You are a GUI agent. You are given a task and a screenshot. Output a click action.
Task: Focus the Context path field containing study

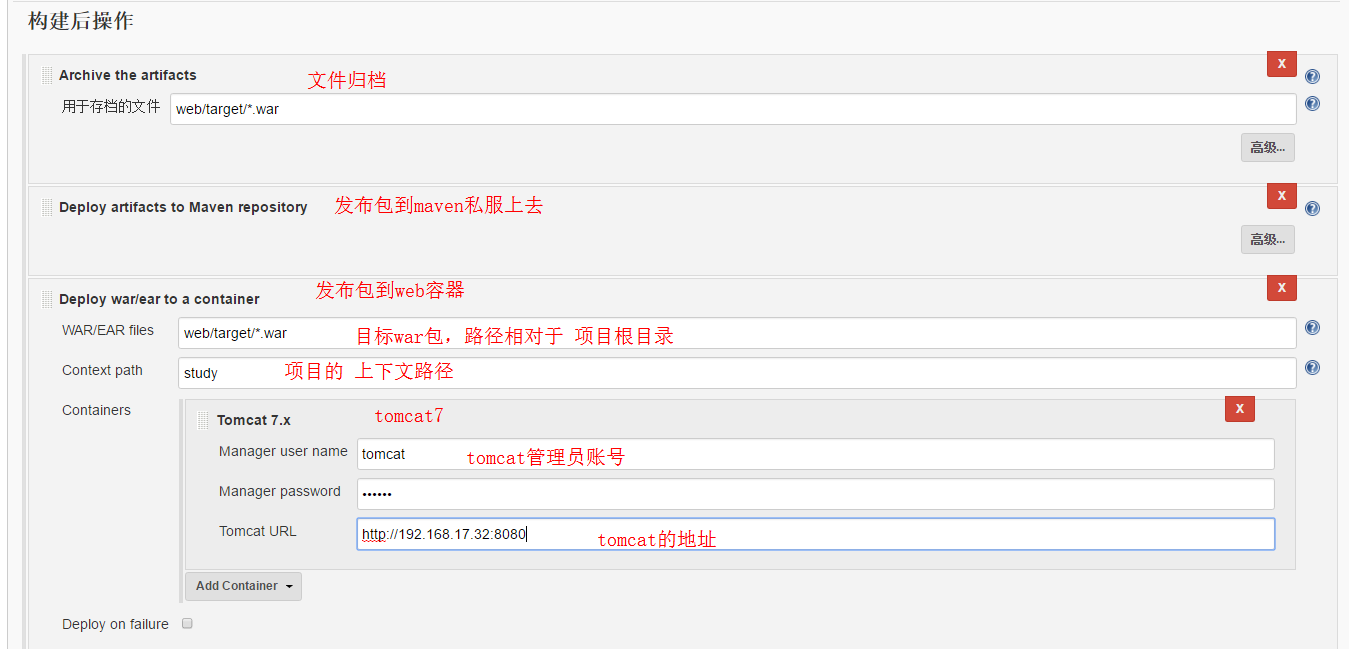pyautogui.click(x=737, y=373)
